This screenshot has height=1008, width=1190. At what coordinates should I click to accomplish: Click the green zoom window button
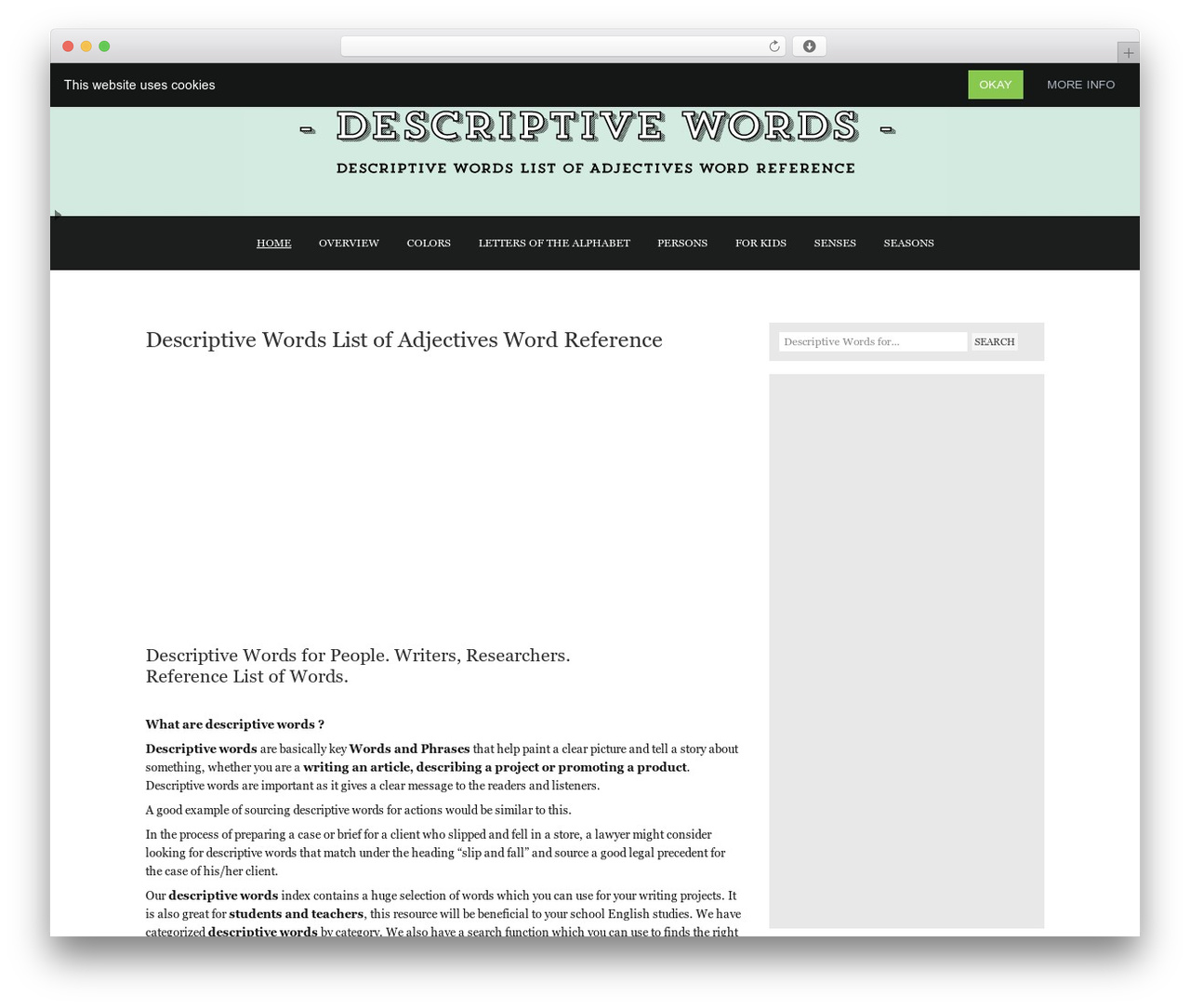104,46
